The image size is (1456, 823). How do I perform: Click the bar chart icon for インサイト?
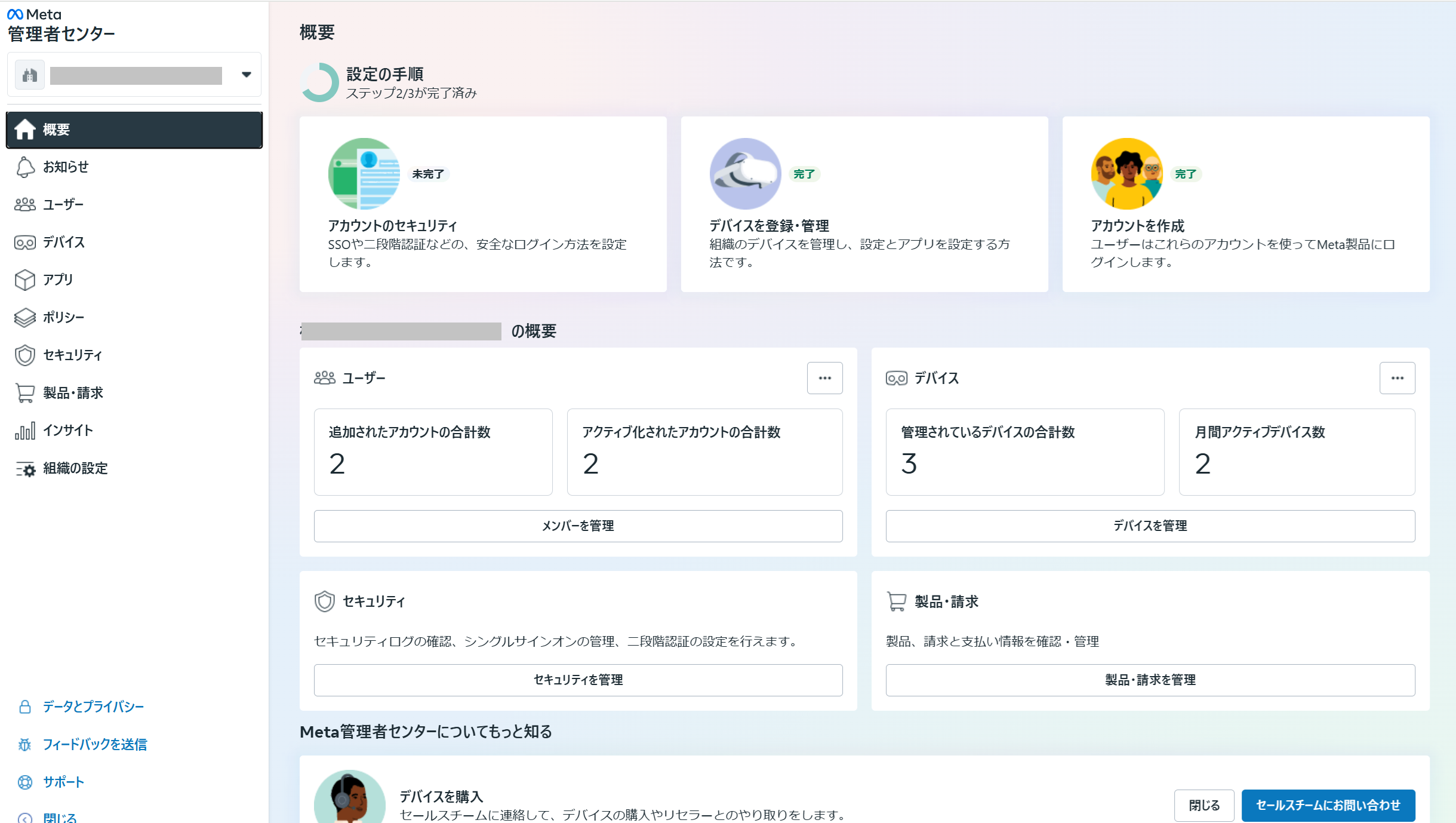(25, 431)
